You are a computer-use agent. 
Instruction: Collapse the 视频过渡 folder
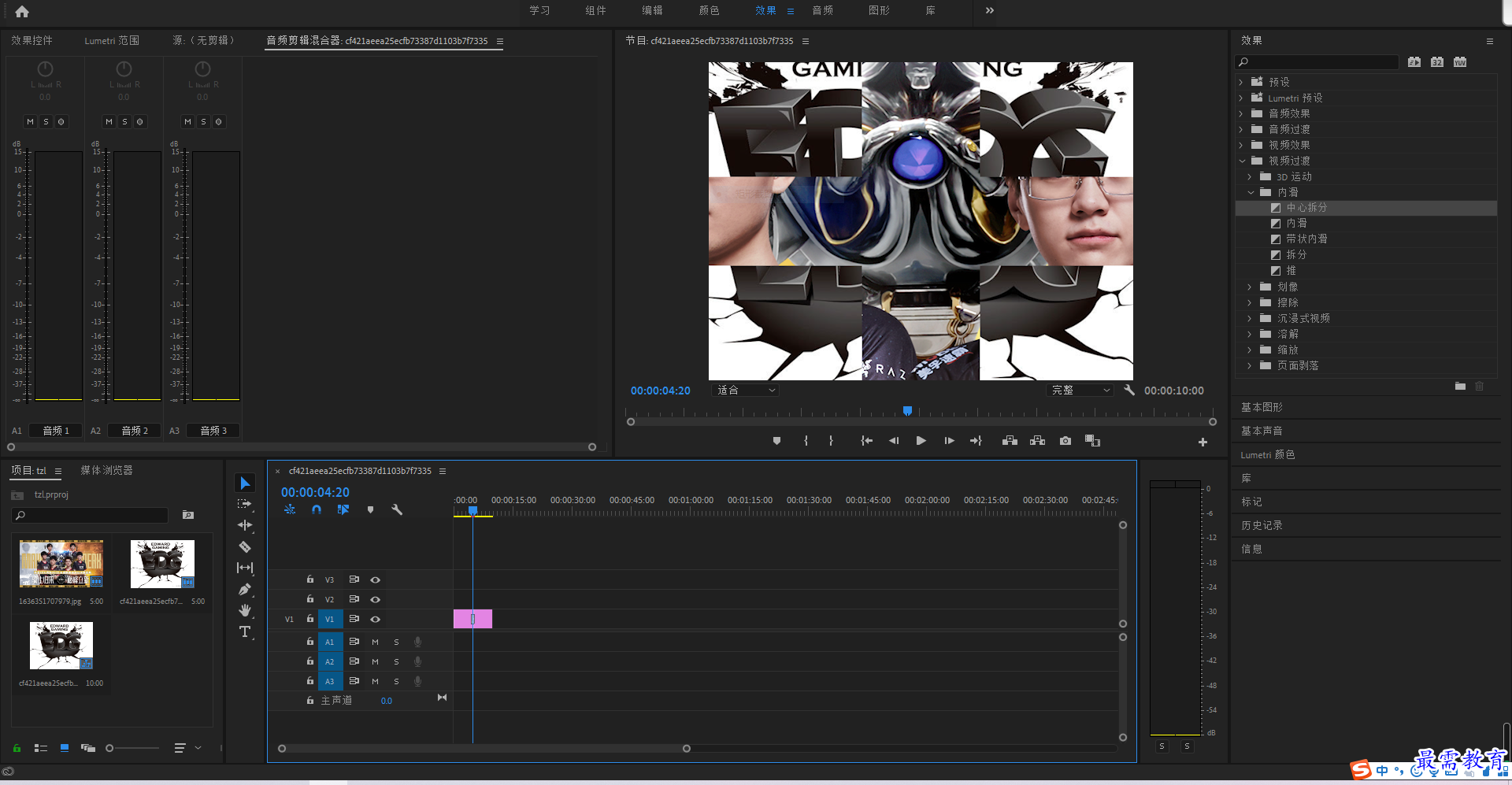[1242, 161]
